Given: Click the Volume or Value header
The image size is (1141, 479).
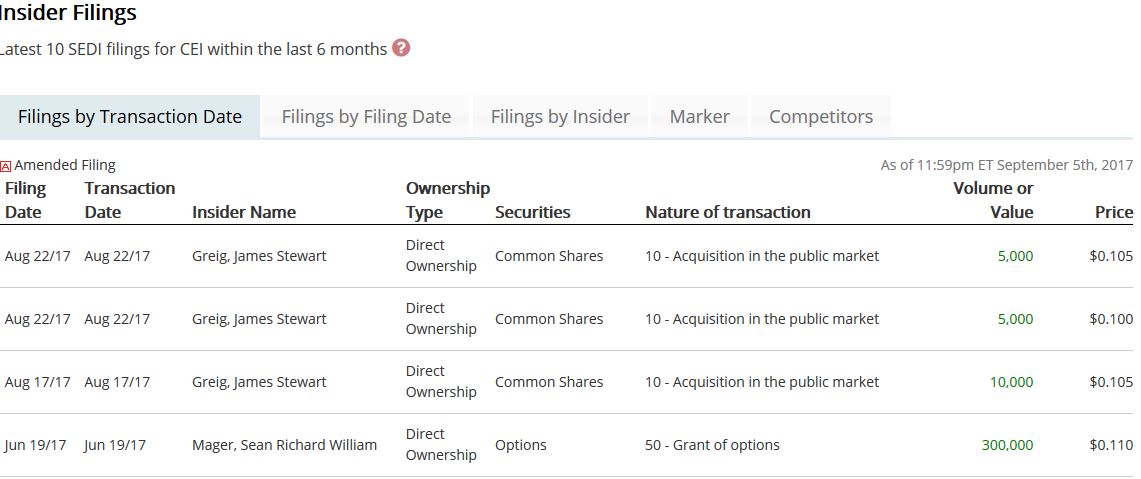Looking at the screenshot, I should coord(993,200).
